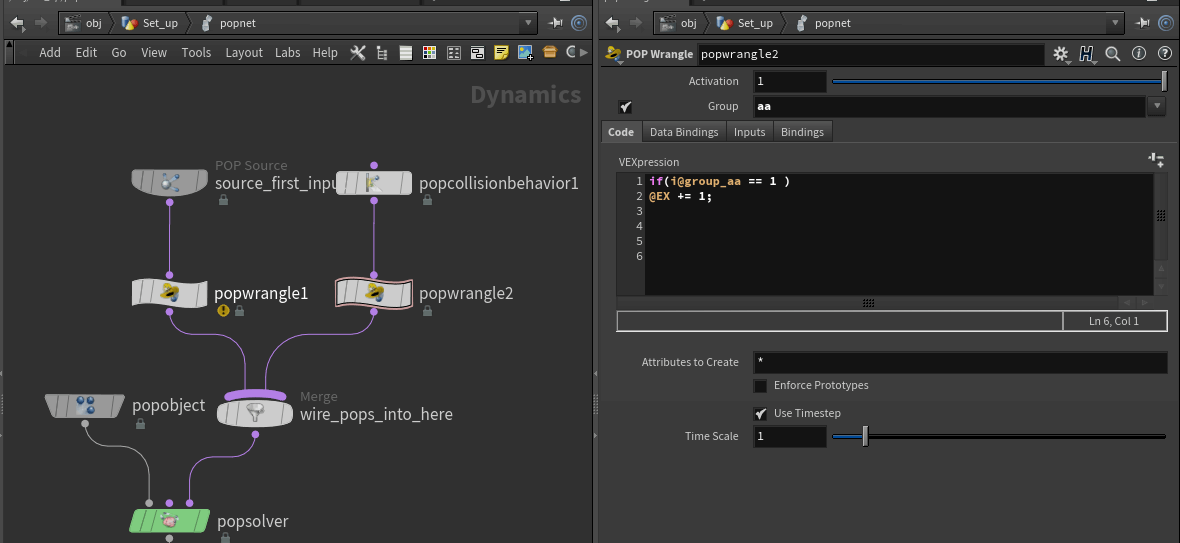Click the color palette icon in network toolbar
1180x543 pixels.
click(429, 53)
